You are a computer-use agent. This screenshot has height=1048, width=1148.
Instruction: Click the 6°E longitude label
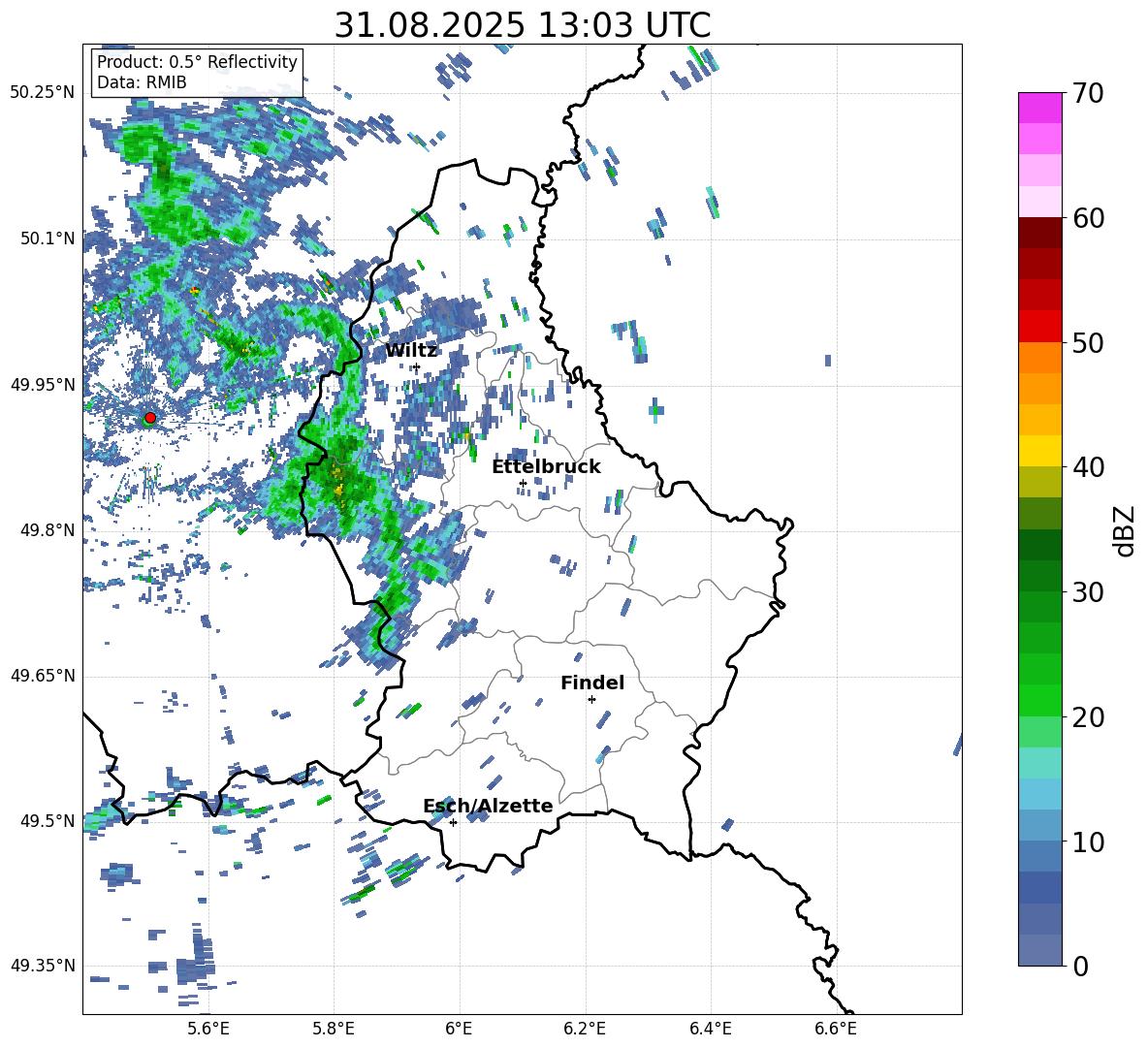(459, 1029)
